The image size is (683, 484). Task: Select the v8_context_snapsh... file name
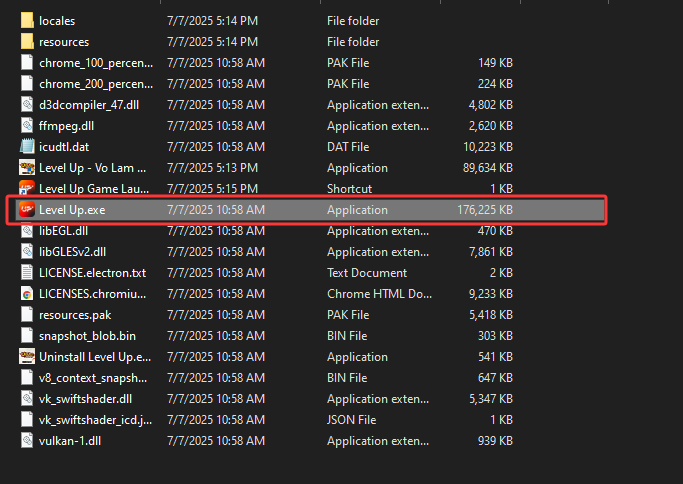pos(93,378)
